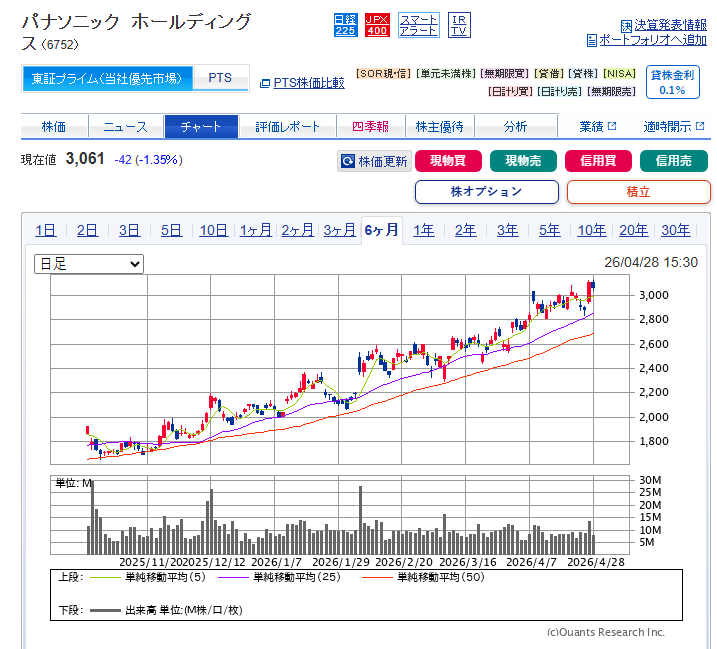The width and height of the screenshot is (717, 649).
Task: Click the 信用売 button
Action: [674, 161]
